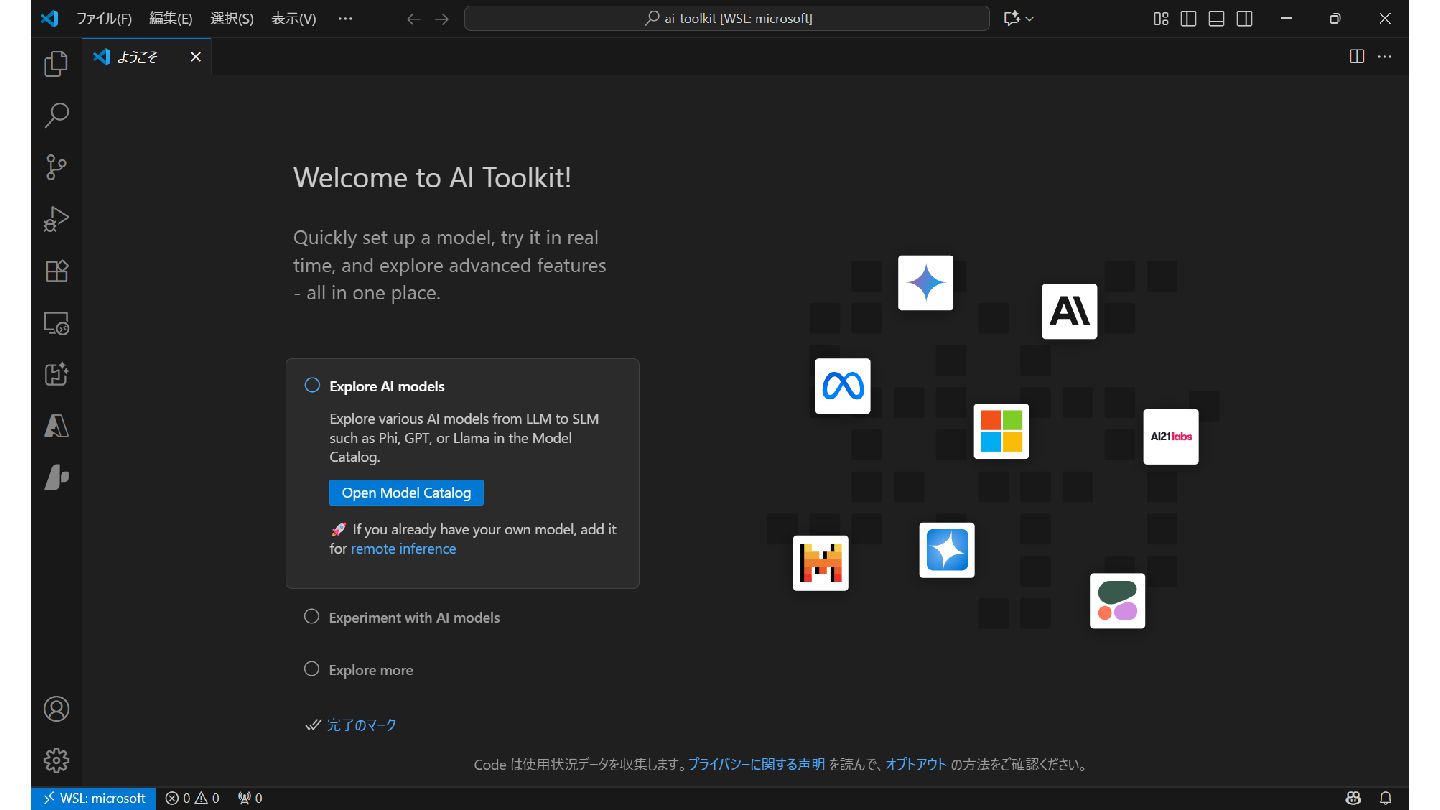Open the 表示(V) menu
1440x810 pixels.
[293, 18]
